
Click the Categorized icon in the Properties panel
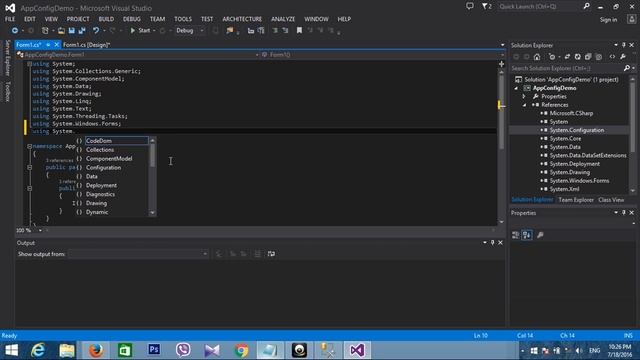516,235
